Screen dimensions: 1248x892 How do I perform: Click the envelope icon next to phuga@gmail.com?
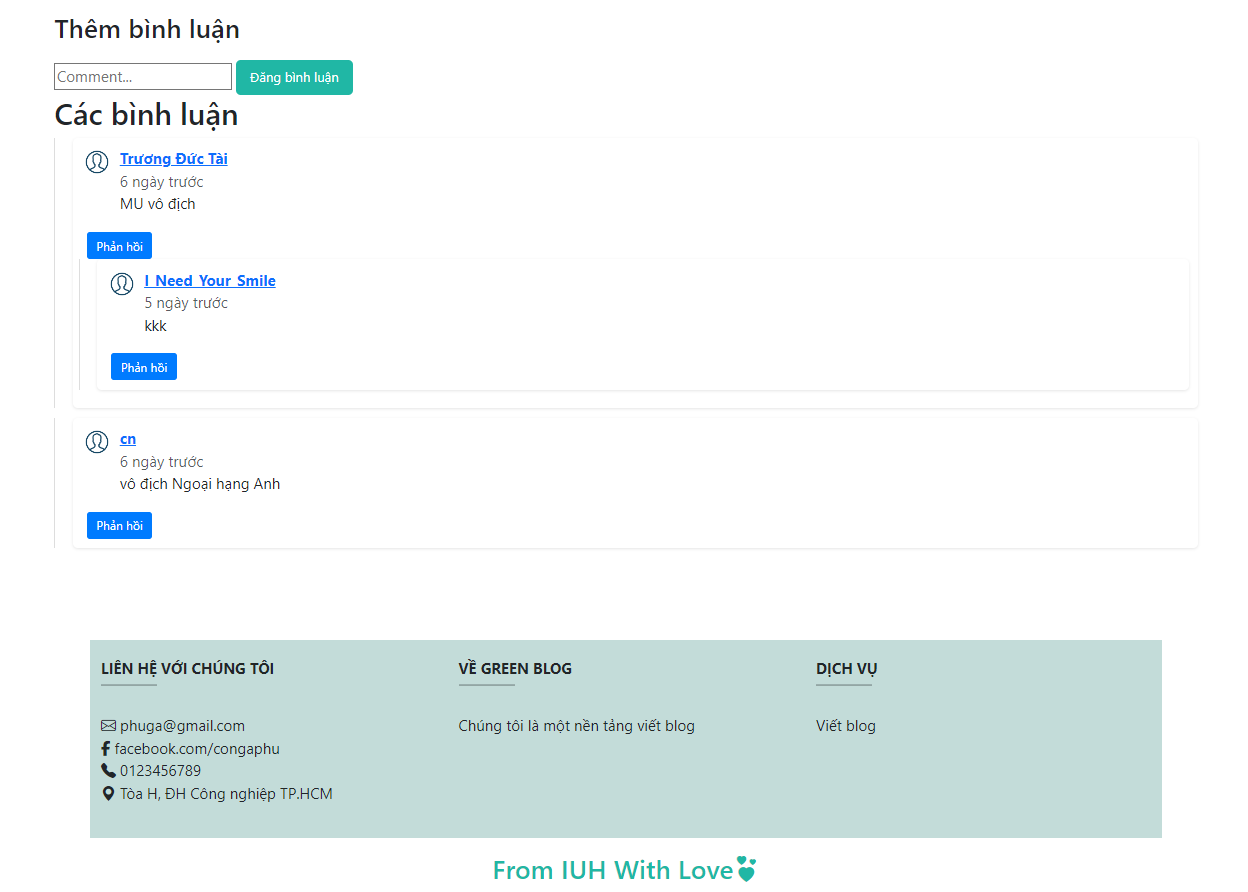(108, 726)
